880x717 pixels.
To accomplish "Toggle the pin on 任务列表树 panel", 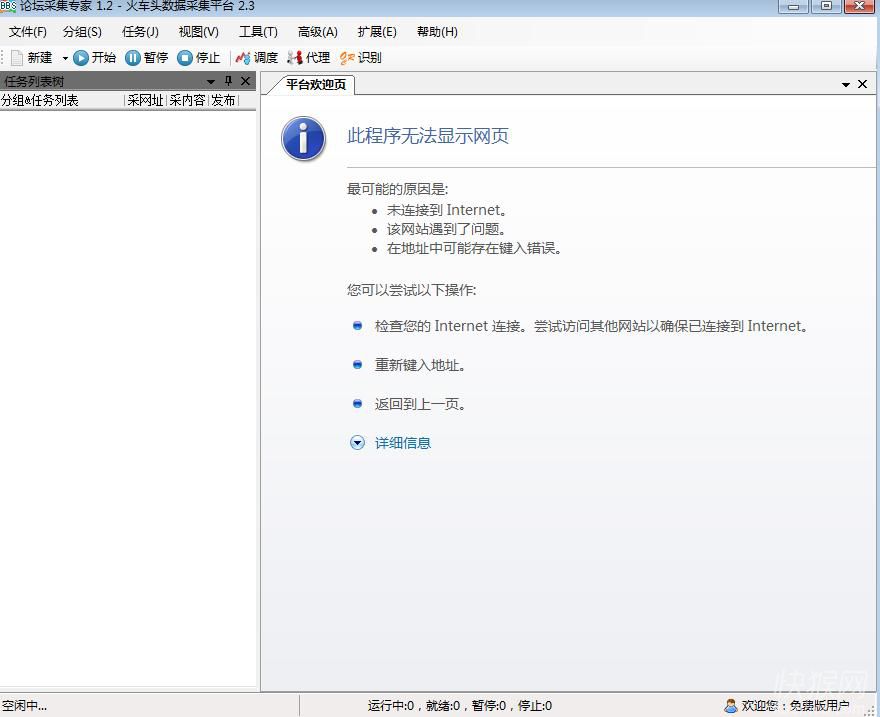I will (228, 81).
